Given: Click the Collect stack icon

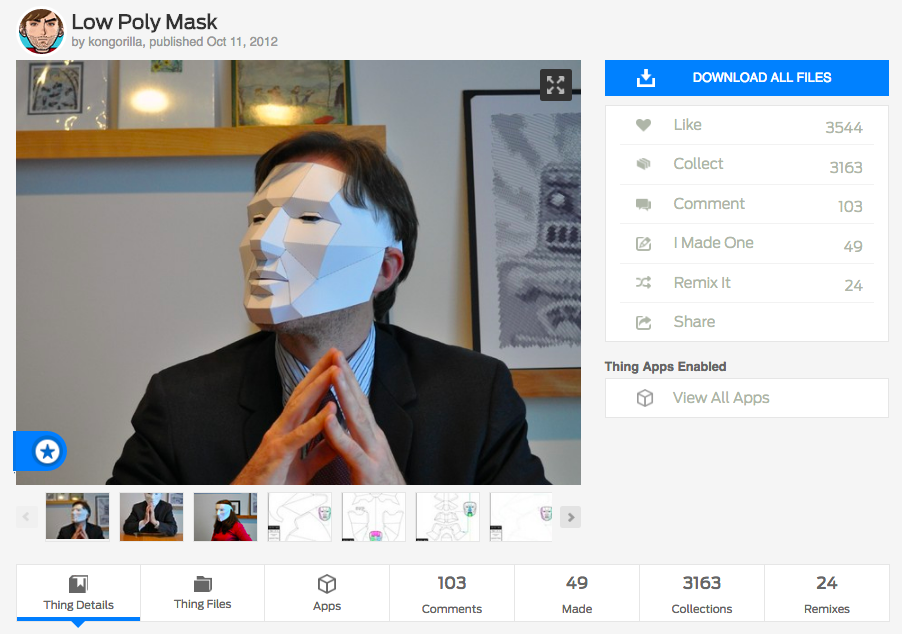Looking at the screenshot, I should [x=643, y=164].
